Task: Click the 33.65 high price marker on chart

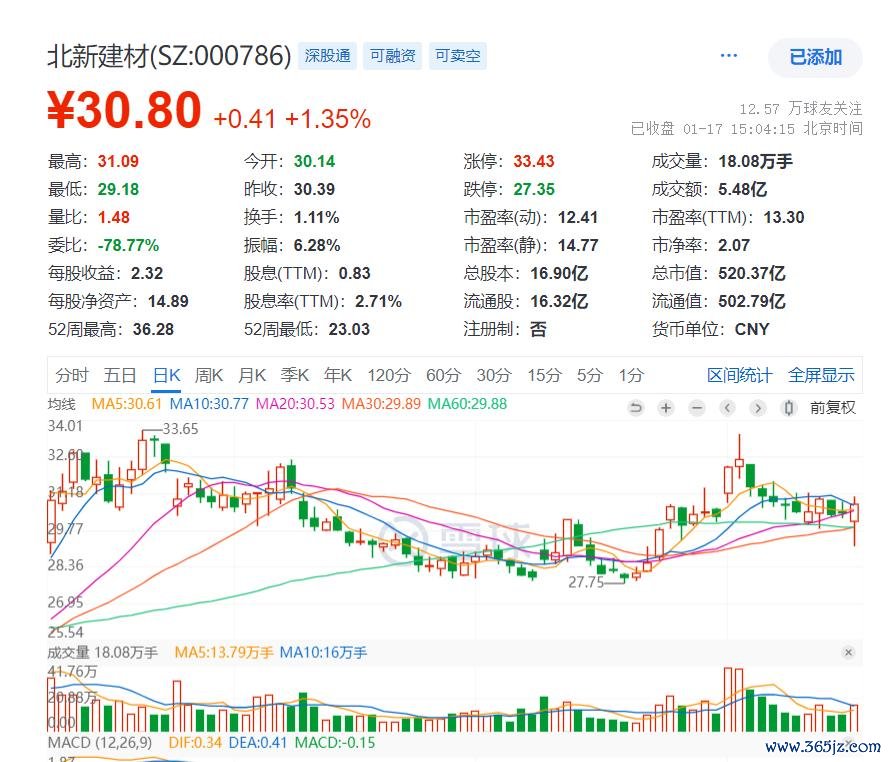Action: click(181, 429)
